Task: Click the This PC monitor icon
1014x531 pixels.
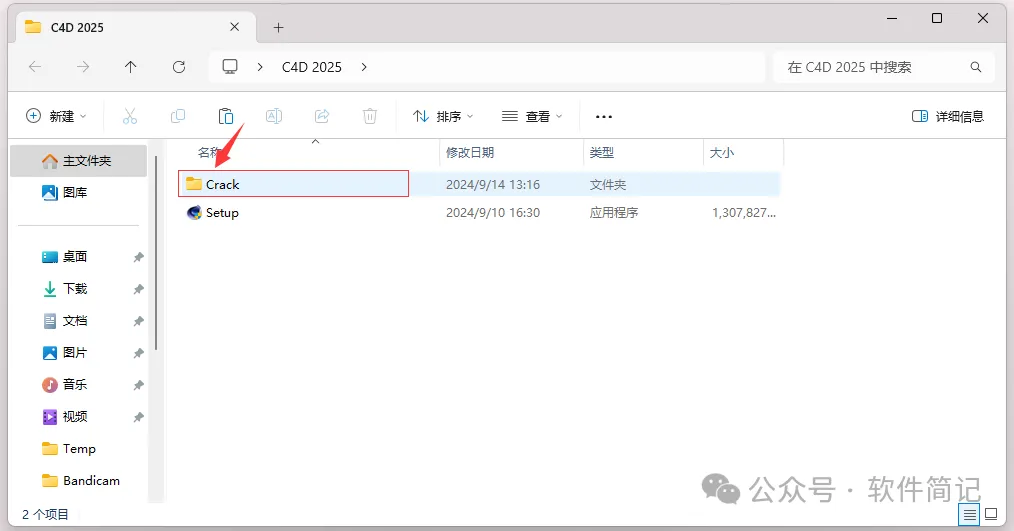Action: pyautogui.click(x=230, y=67)
